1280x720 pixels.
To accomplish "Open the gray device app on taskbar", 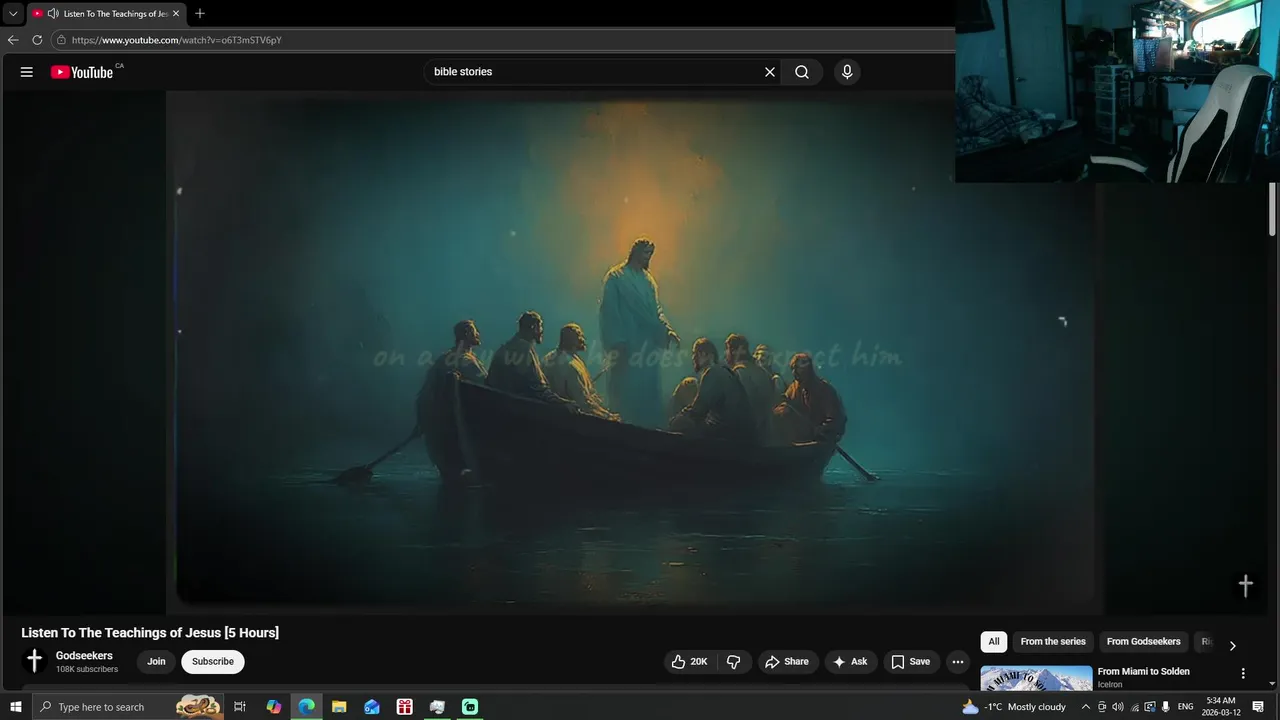I will click(437, 707).
